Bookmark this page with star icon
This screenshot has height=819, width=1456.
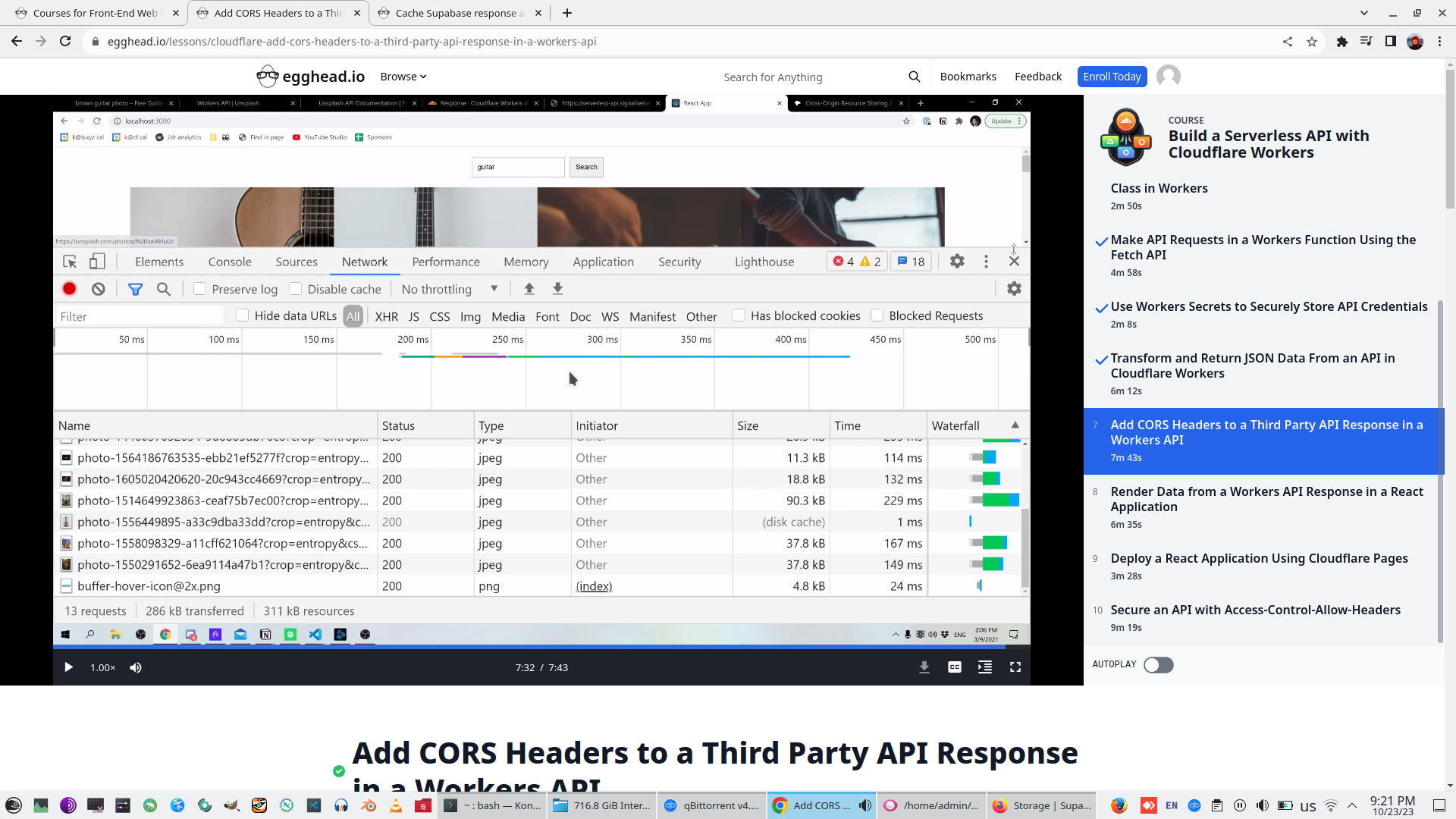[1312, 42]
